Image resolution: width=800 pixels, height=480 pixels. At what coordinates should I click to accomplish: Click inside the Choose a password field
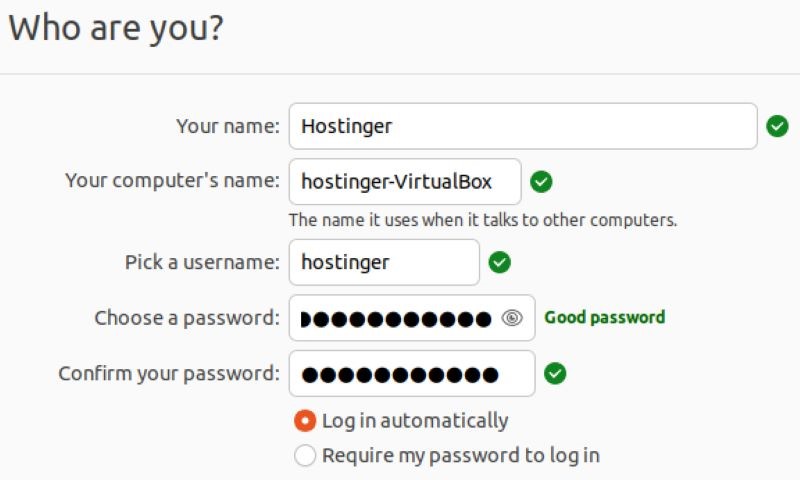point(400,318)
